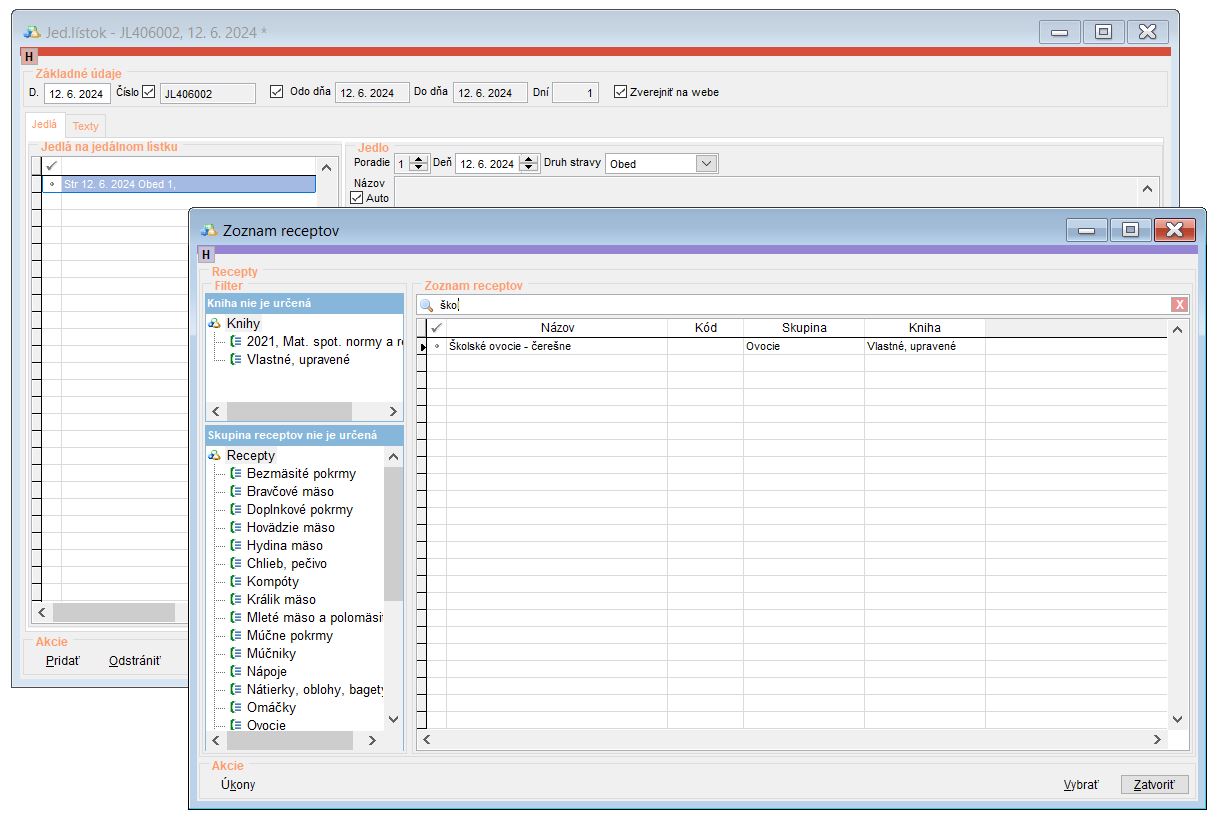Switch to the Texty tab
This screenshot has width=1220, height=830.
[85, 126]
